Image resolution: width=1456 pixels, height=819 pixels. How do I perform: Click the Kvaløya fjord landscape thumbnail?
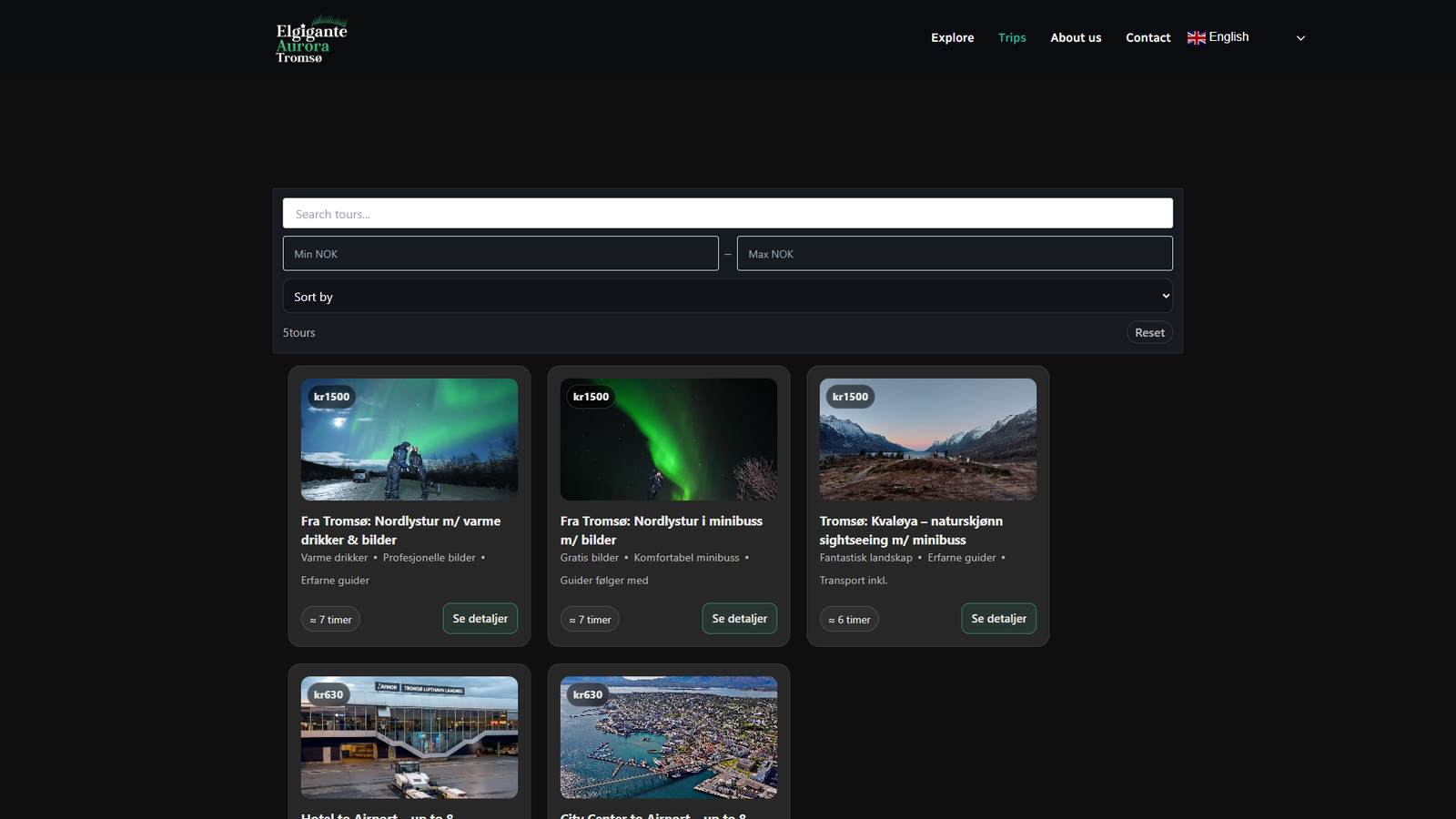tap(927, 440)
